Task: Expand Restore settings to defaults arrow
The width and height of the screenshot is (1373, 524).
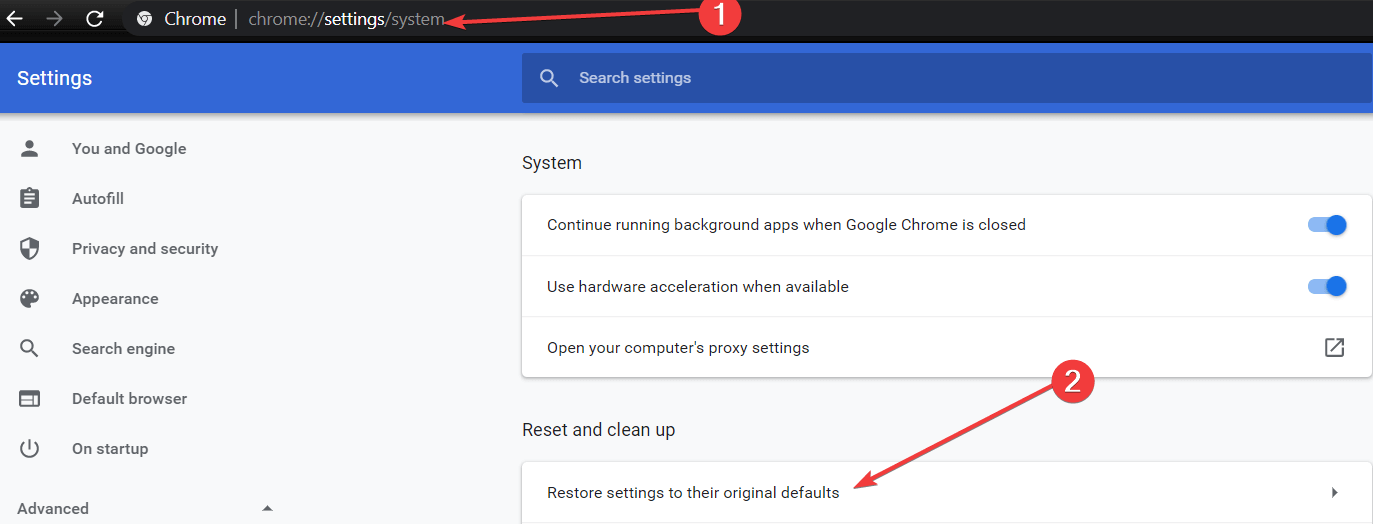Action: [x=1335, y=493]
